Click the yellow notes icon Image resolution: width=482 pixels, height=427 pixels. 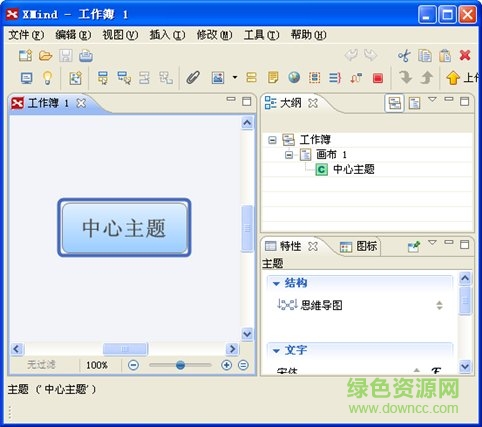(x=273, y=78)
